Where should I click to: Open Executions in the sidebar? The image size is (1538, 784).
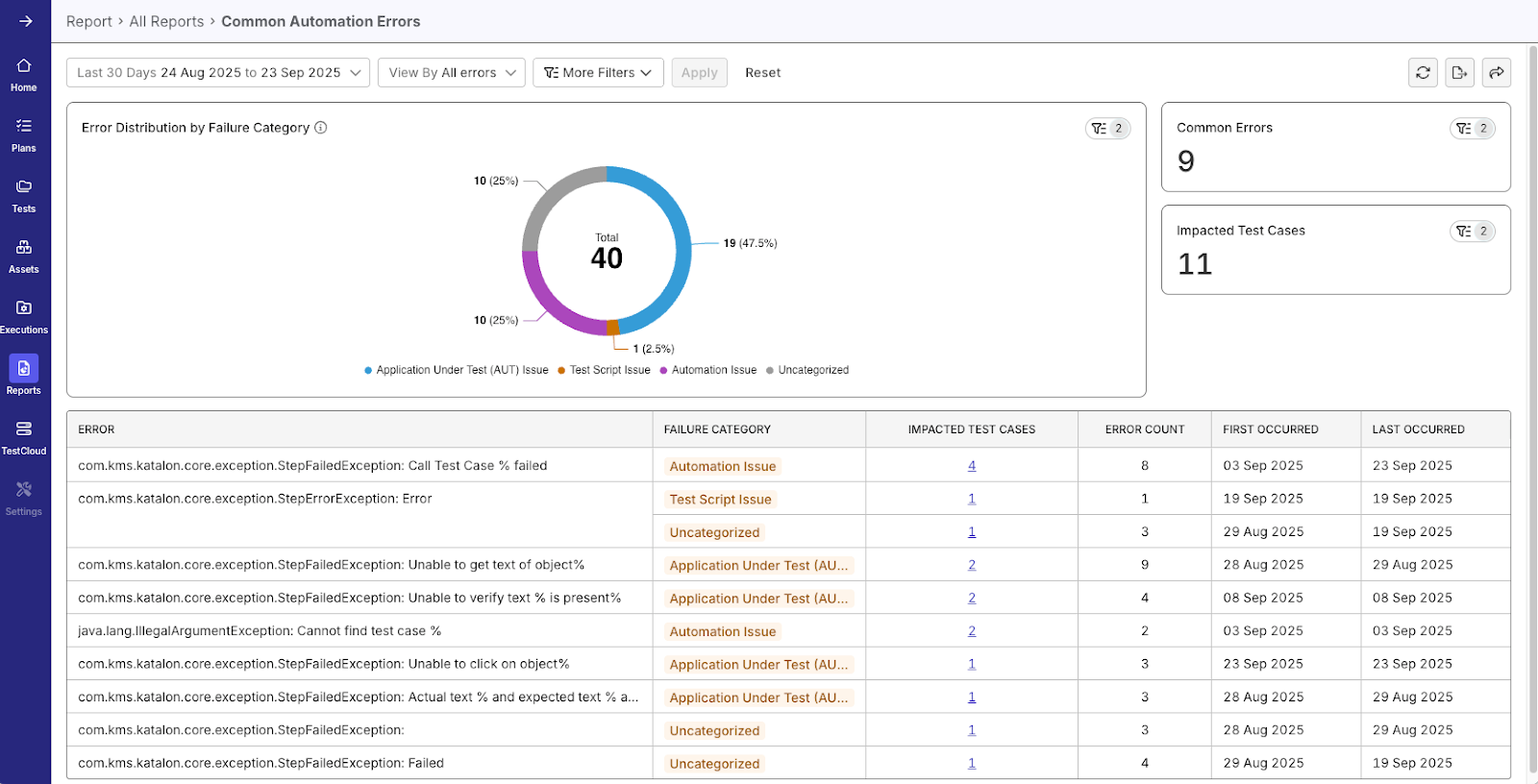click(x=24, y=317)
